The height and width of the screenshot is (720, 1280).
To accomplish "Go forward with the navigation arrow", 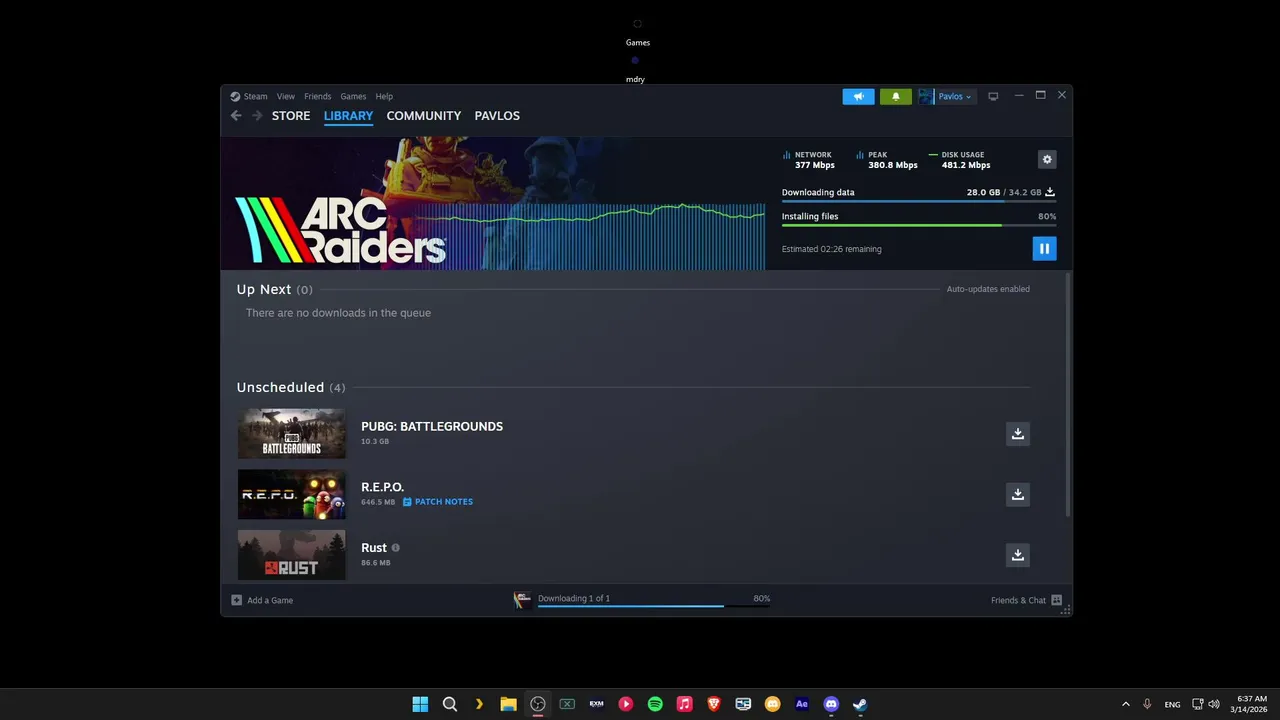I will pos(257,116).
